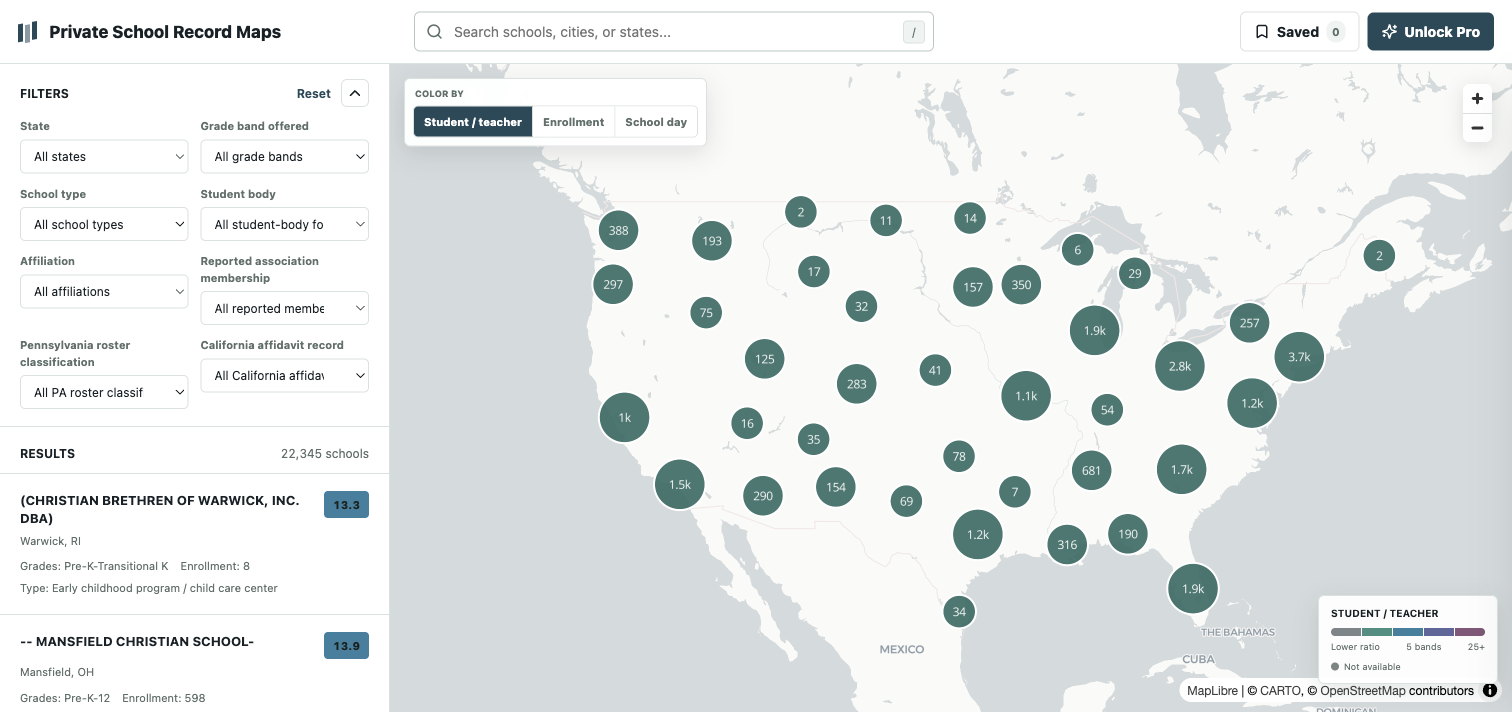
Task: Open Pennsylvania roster classification dropdown
Action: click(x=104, y=393)
